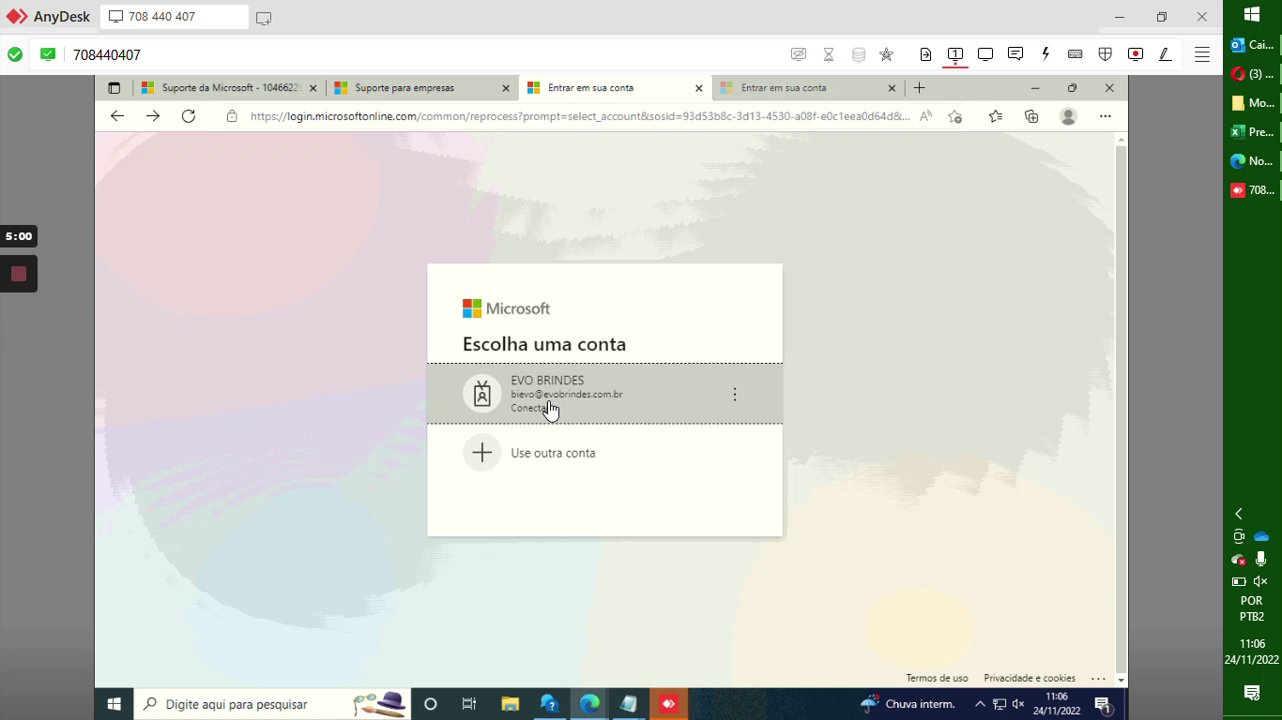The height and width of the screenshot is (720, 1282).
Task: Open Edge Settings and more menu
Action: [1105, 116]
